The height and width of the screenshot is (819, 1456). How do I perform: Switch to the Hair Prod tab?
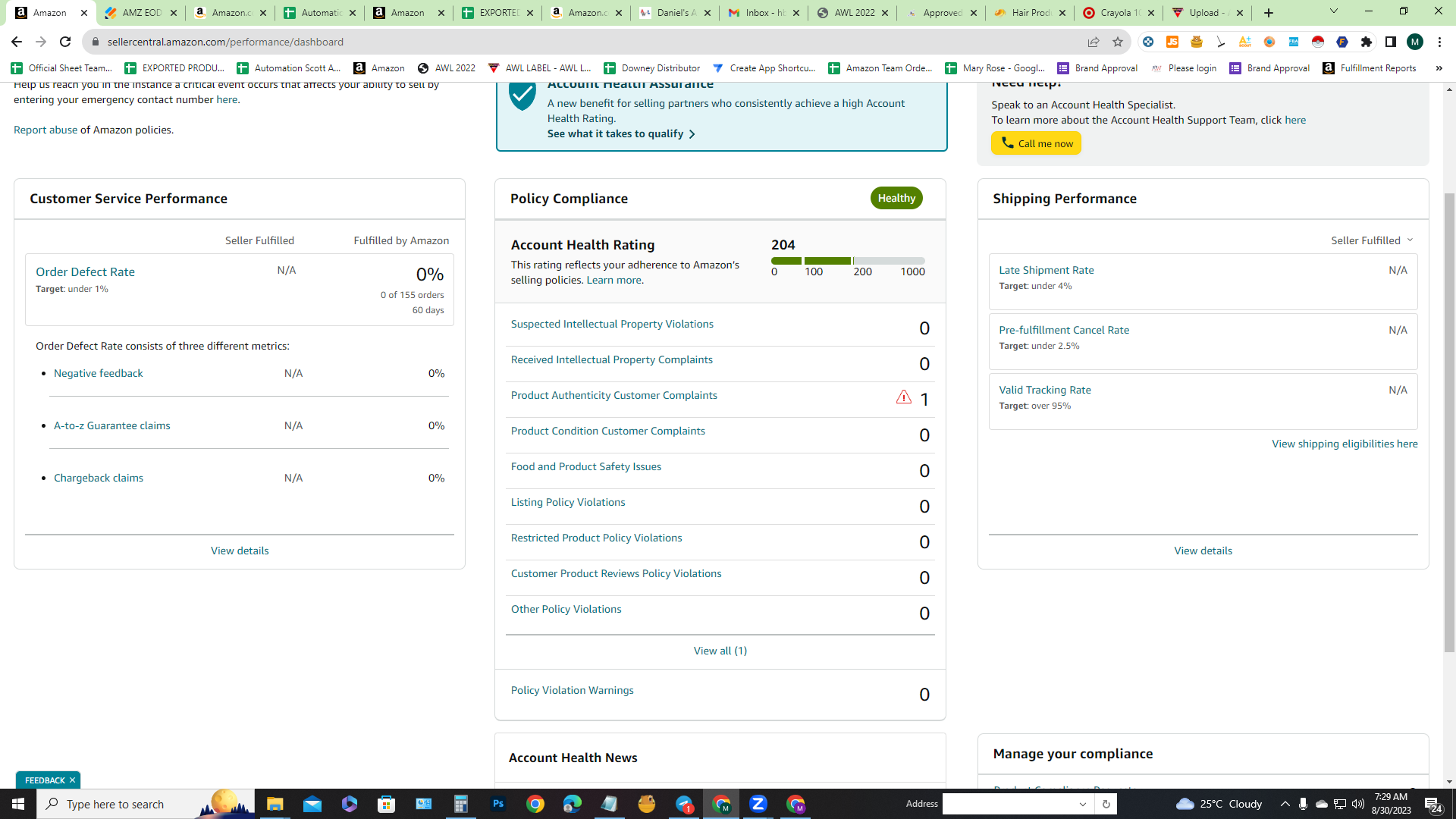(x=1030, y=13)
